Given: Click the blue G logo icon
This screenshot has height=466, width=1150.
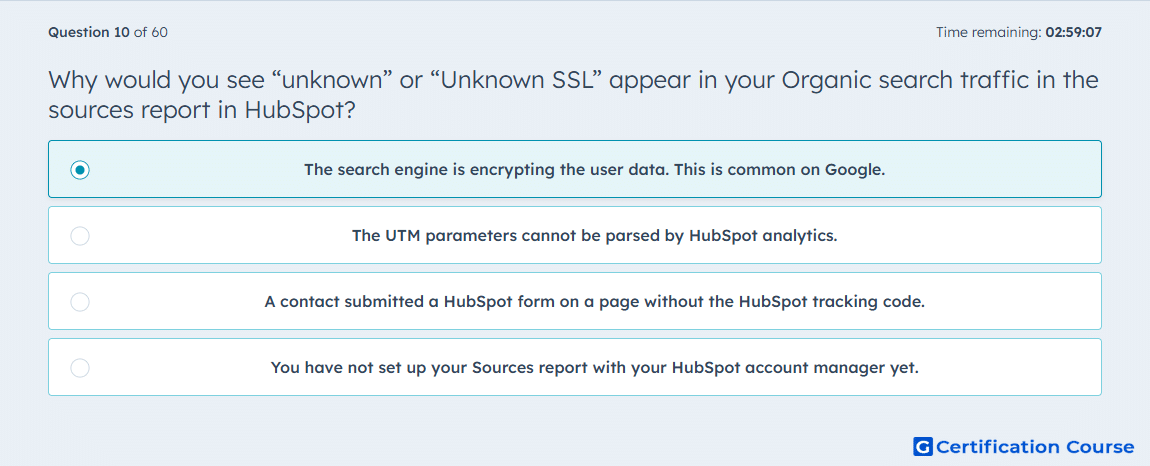Looking at the screenshot, I should pyautogui.click(x=923, y=446).
